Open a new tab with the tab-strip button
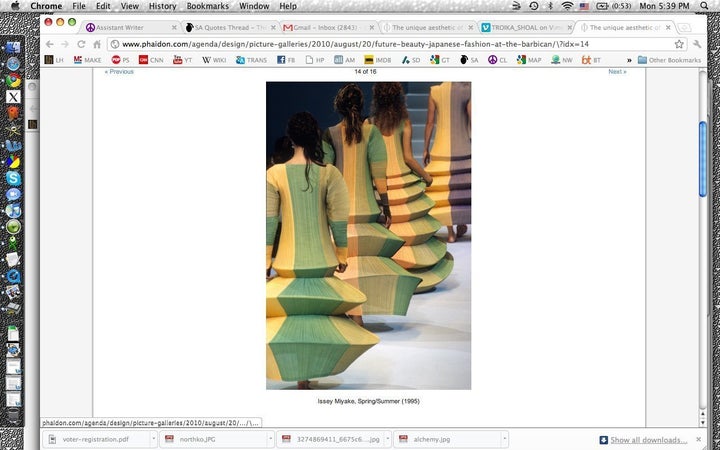Viewport: 720px width, 450px height. 684,28
